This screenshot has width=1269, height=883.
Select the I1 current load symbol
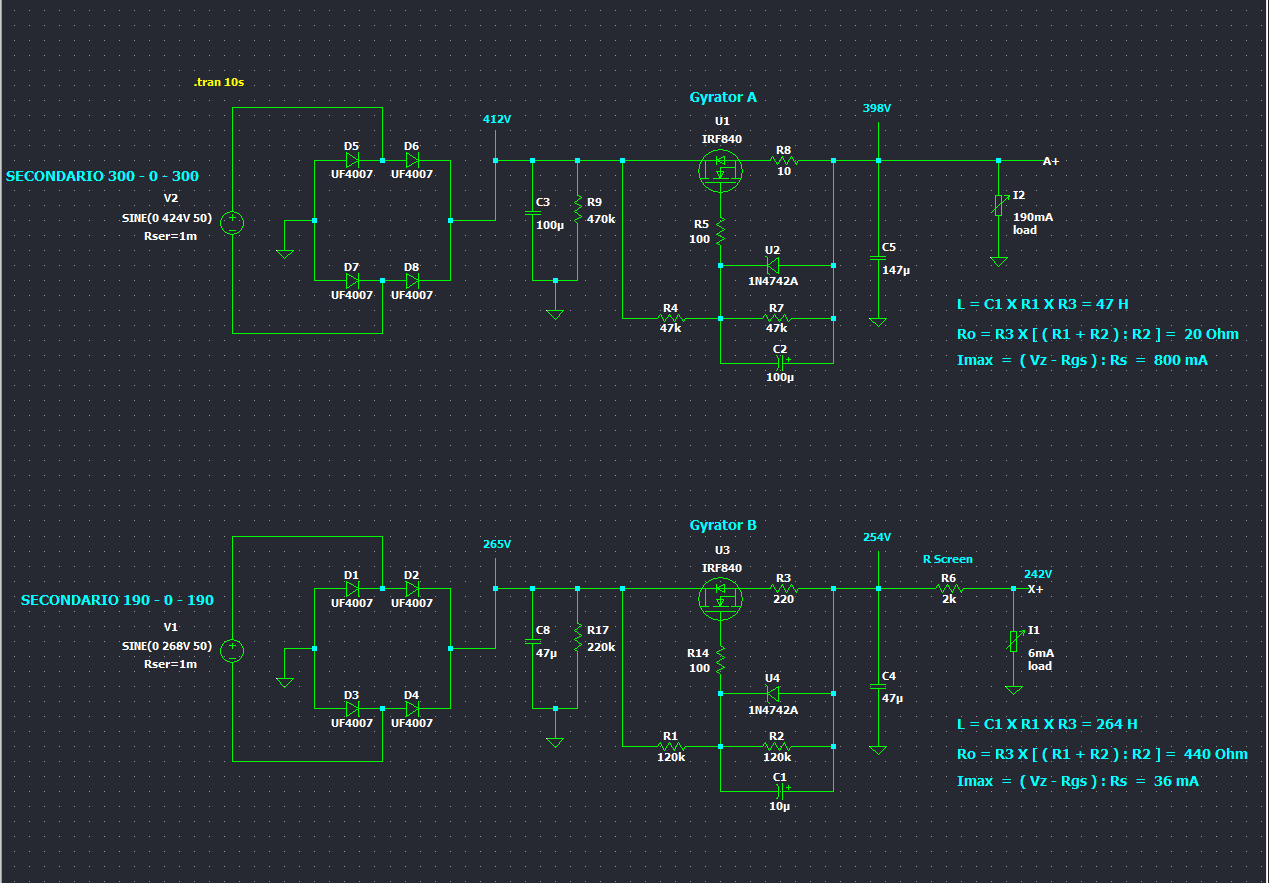tap(1014, 640)
